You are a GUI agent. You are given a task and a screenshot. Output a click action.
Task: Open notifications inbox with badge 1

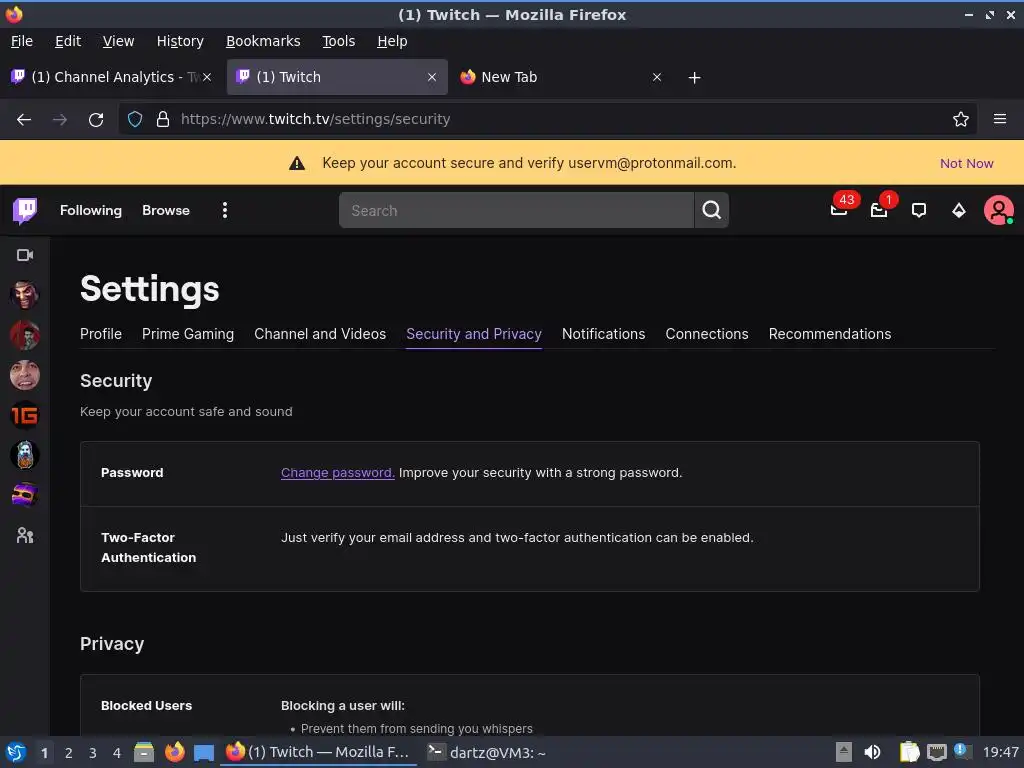[879, 210]
